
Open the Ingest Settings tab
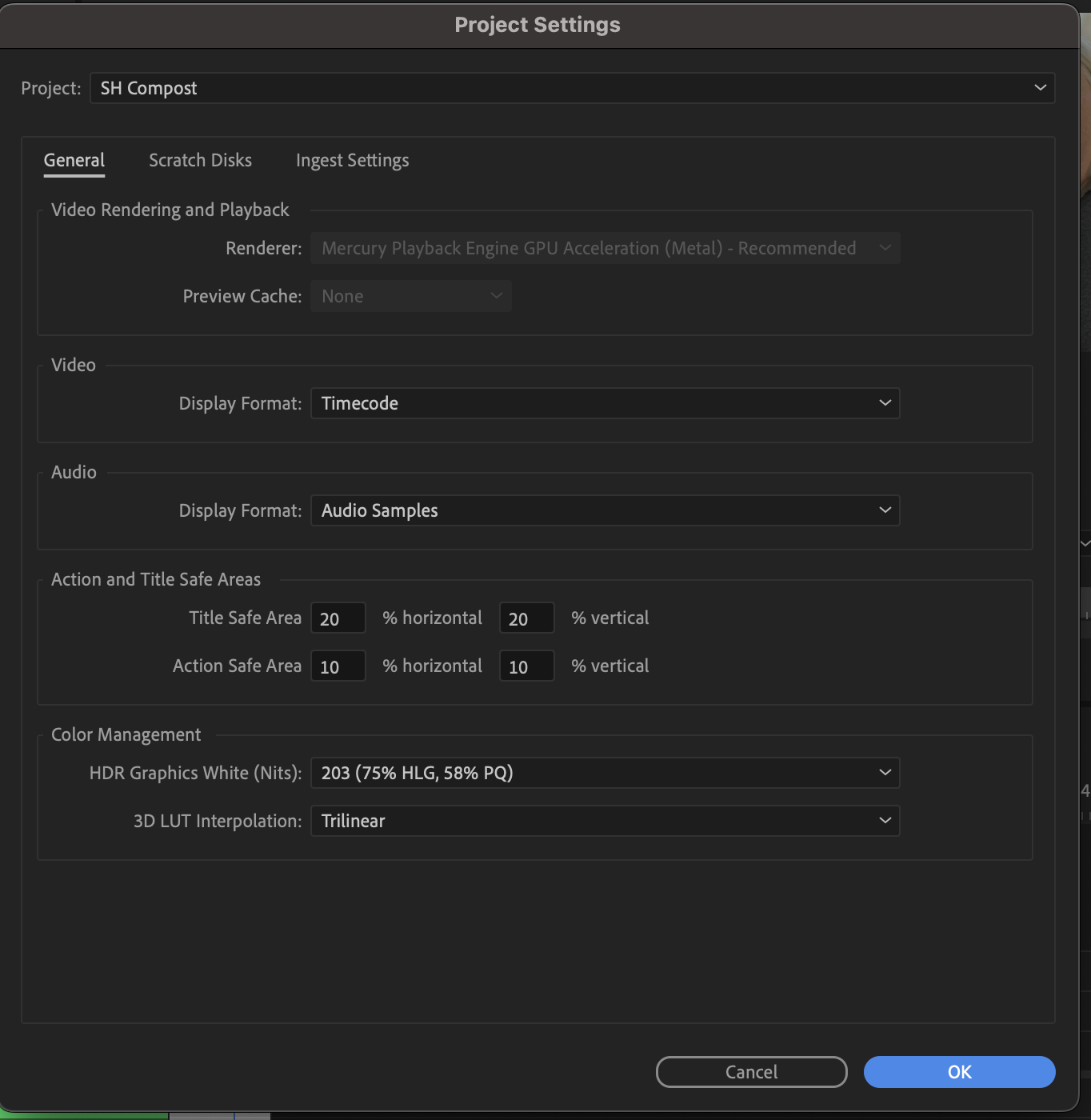pos(352,160)
